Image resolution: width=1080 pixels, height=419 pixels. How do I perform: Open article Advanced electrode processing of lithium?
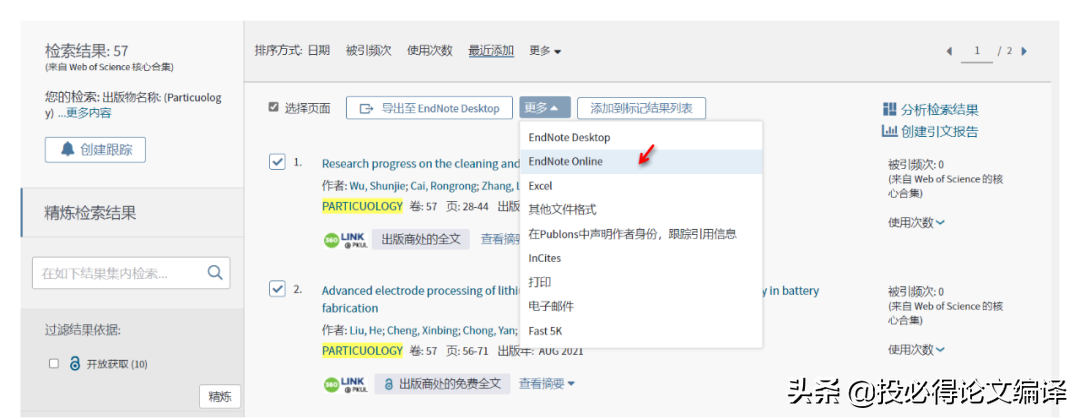[420, 290]
